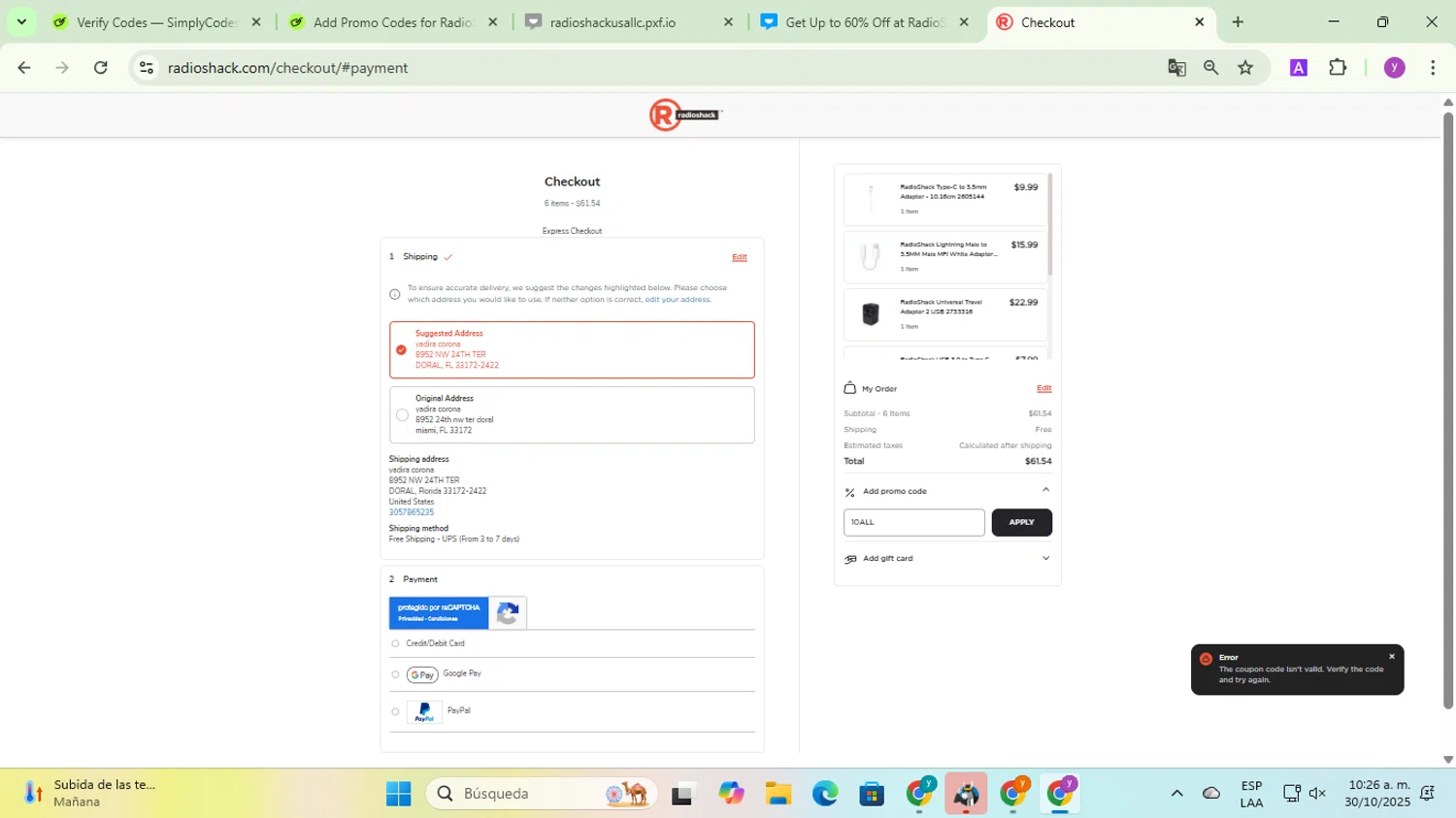Click the APPLY promo button
Image resolution: width=1456 pixels, height=818 pixels.
[x=1022, y=522]
